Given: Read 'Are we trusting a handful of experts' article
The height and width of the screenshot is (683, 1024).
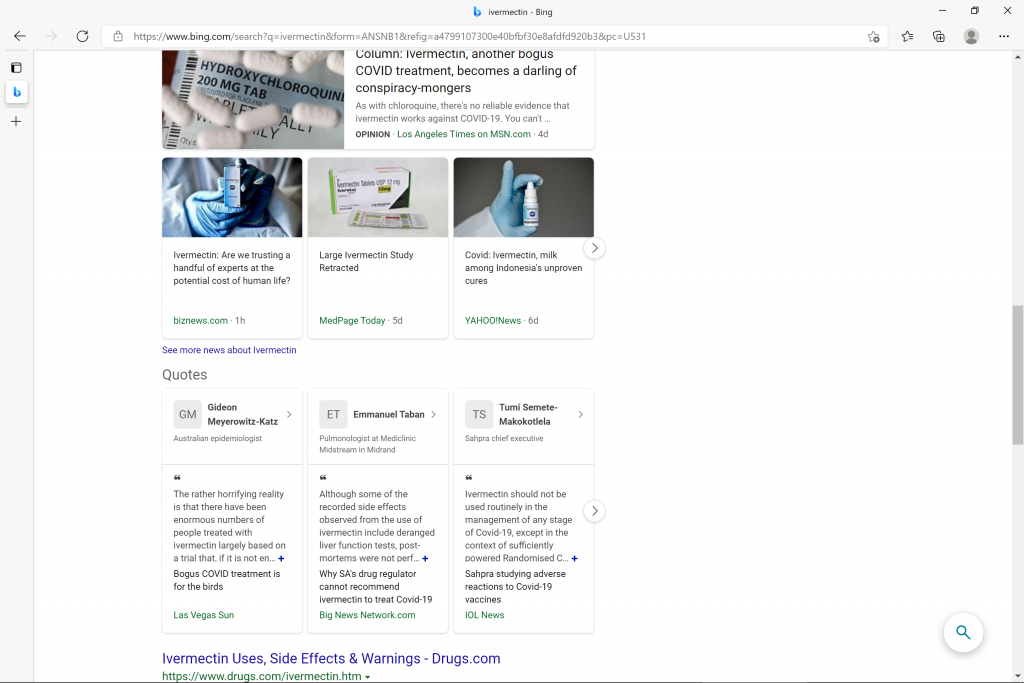Looking at the screenshot, I should pyautogui.click(x=232, y=268).
